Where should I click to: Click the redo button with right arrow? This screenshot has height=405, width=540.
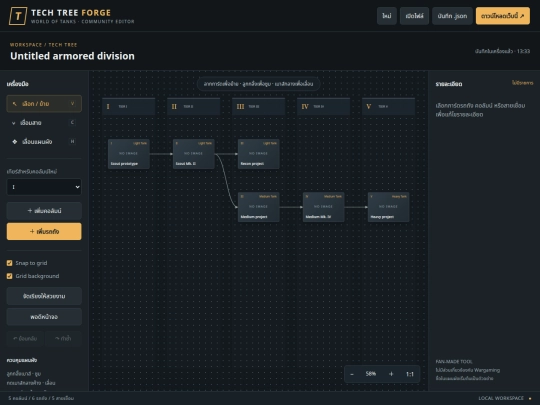click(63, 339)
